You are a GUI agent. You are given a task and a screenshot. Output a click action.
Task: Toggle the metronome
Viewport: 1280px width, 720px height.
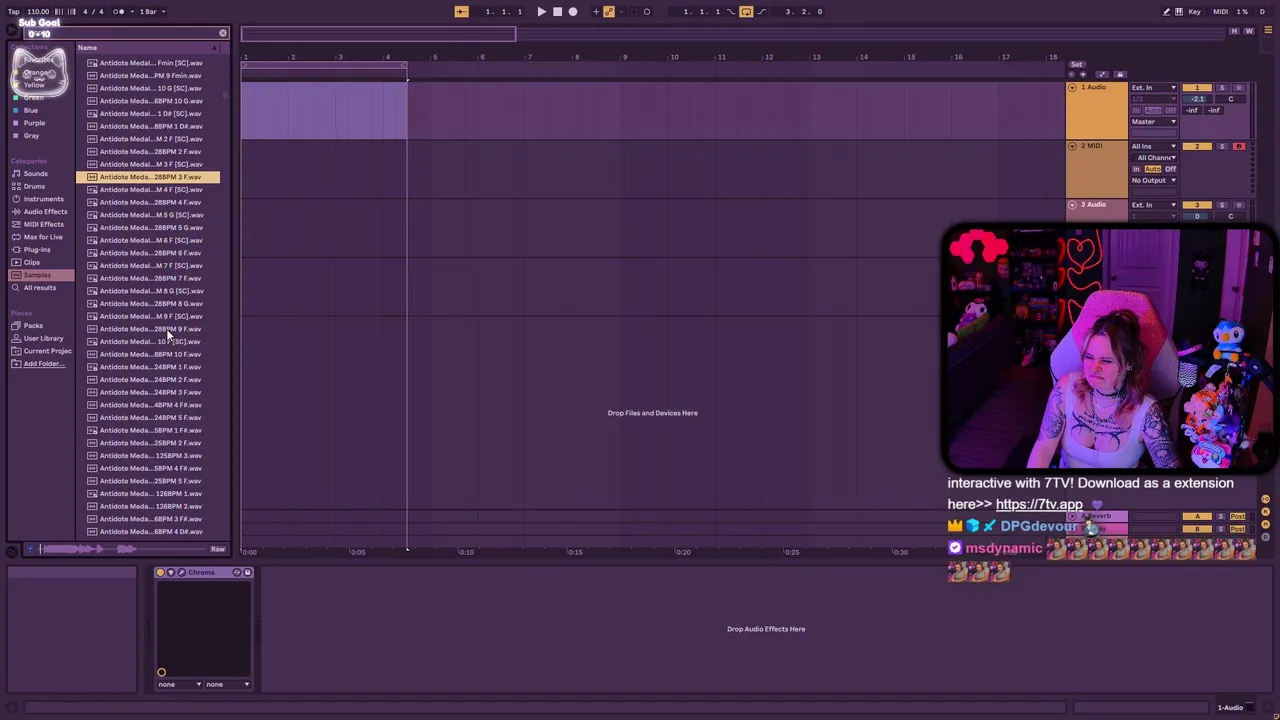[x=117, y=12]
